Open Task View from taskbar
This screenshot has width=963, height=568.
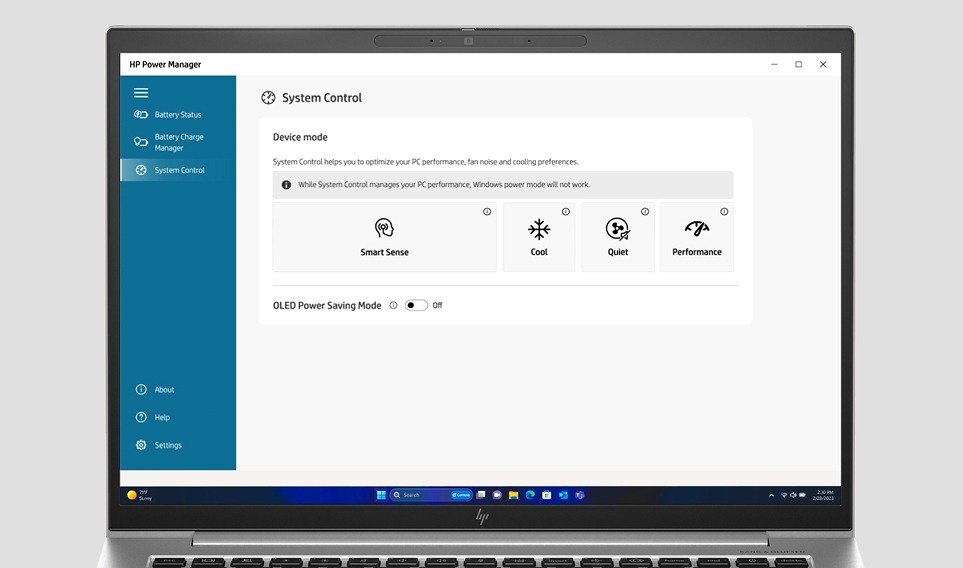click(x=481, y=495)
